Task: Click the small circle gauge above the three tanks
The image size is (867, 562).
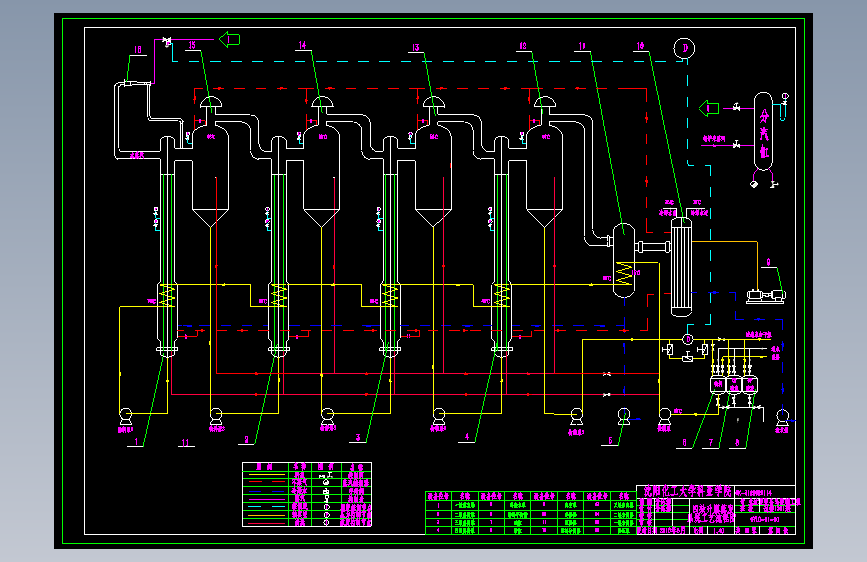Action: pyautogui.click(x=688, y=339)
